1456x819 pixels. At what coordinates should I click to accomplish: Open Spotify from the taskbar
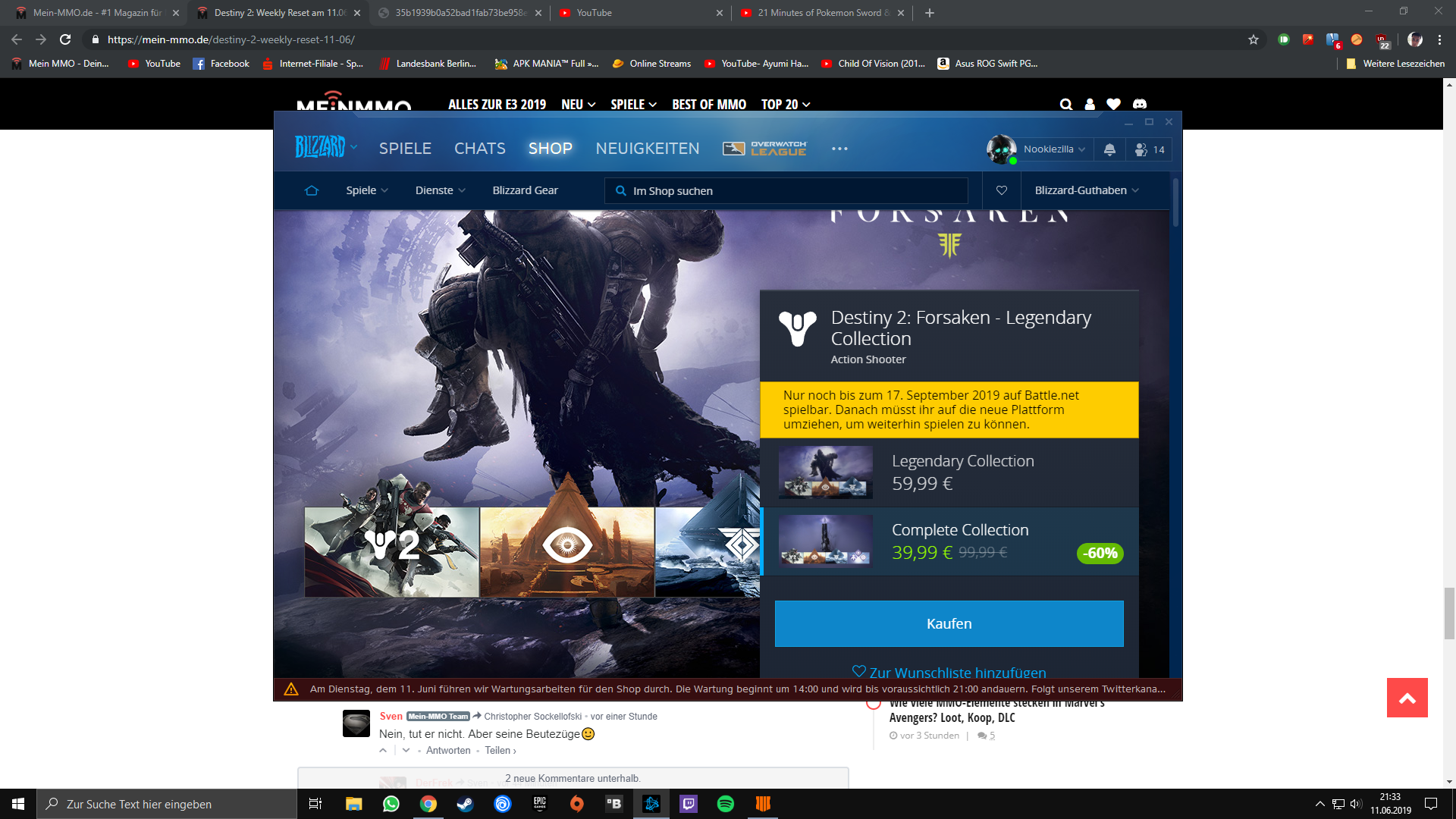click(726, 804)
